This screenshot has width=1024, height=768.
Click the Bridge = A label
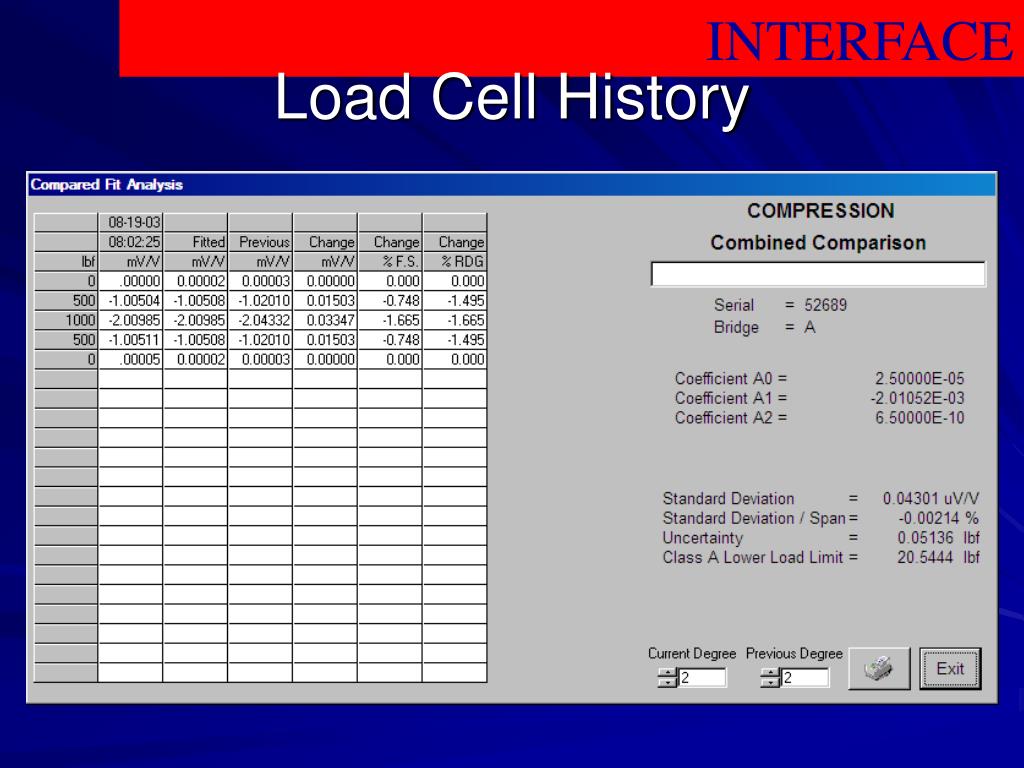pos(765,327)
